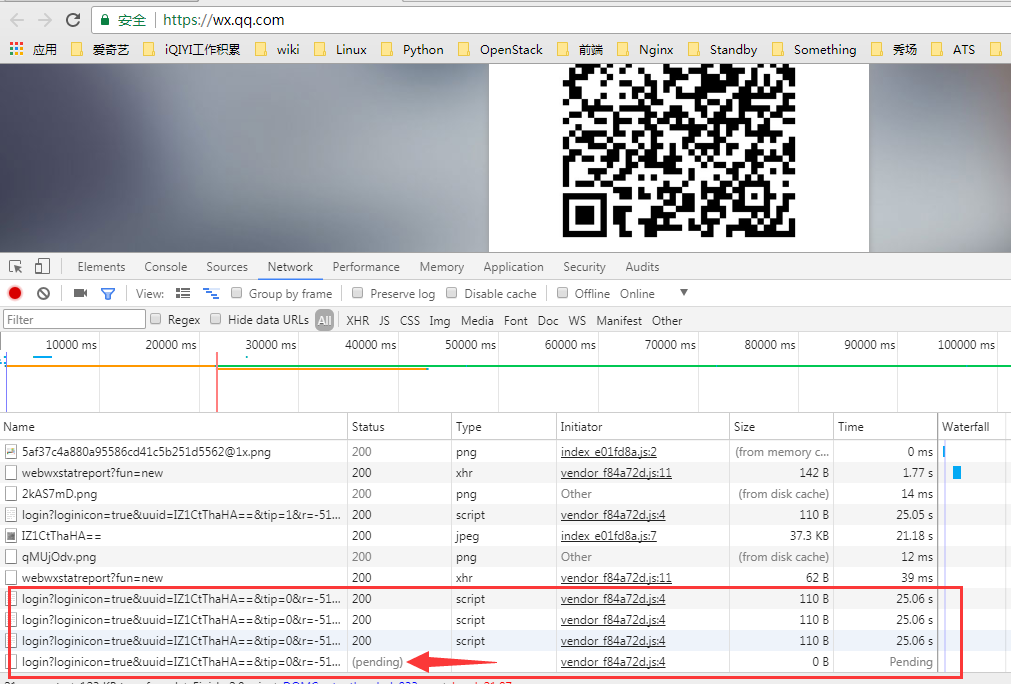Switch to the Console tab

click(166, 267)
